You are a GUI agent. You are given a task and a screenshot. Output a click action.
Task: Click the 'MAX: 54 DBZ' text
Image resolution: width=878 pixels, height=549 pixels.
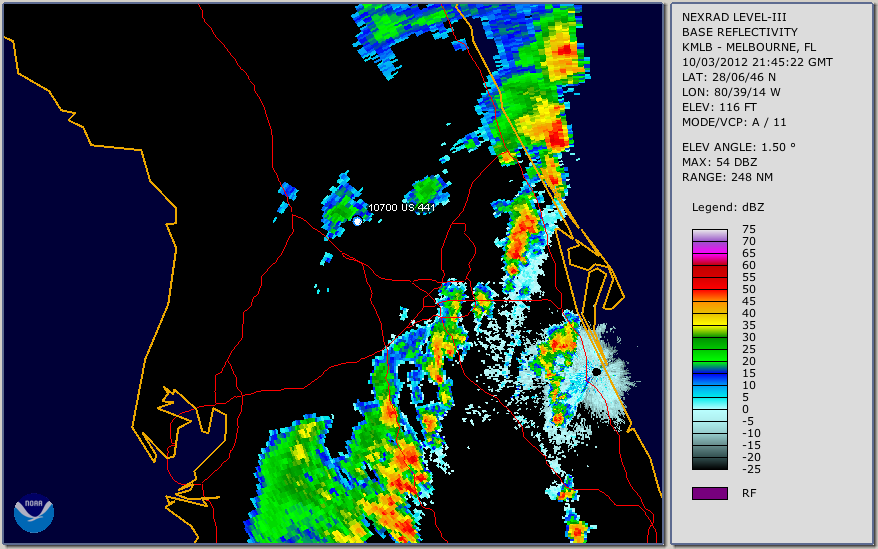(720, 162)
